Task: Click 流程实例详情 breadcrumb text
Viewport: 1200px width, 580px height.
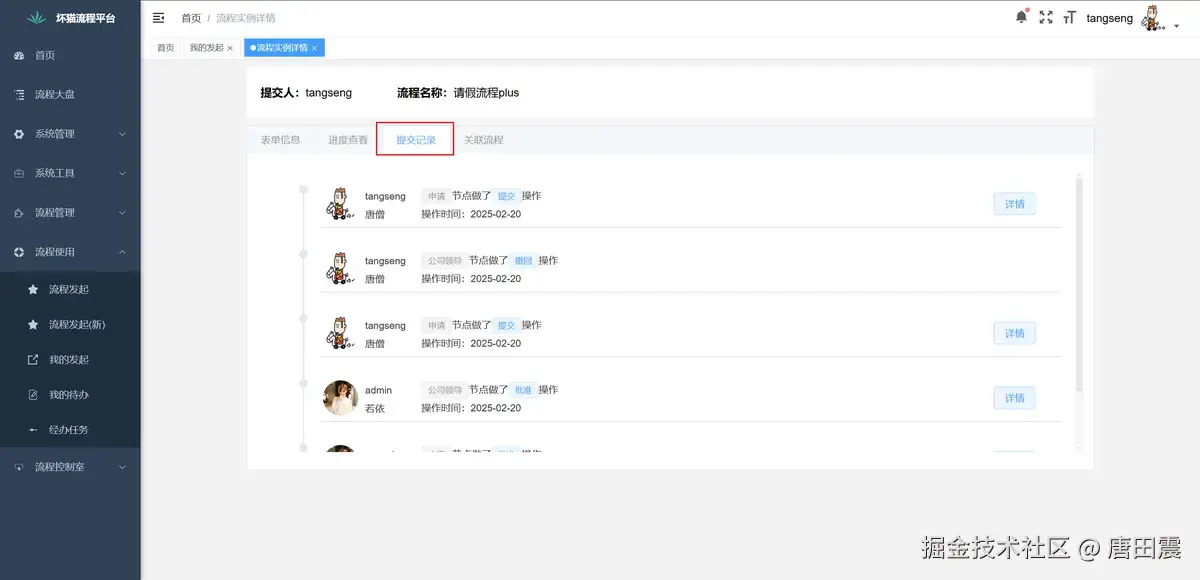Action: [246, 18]
